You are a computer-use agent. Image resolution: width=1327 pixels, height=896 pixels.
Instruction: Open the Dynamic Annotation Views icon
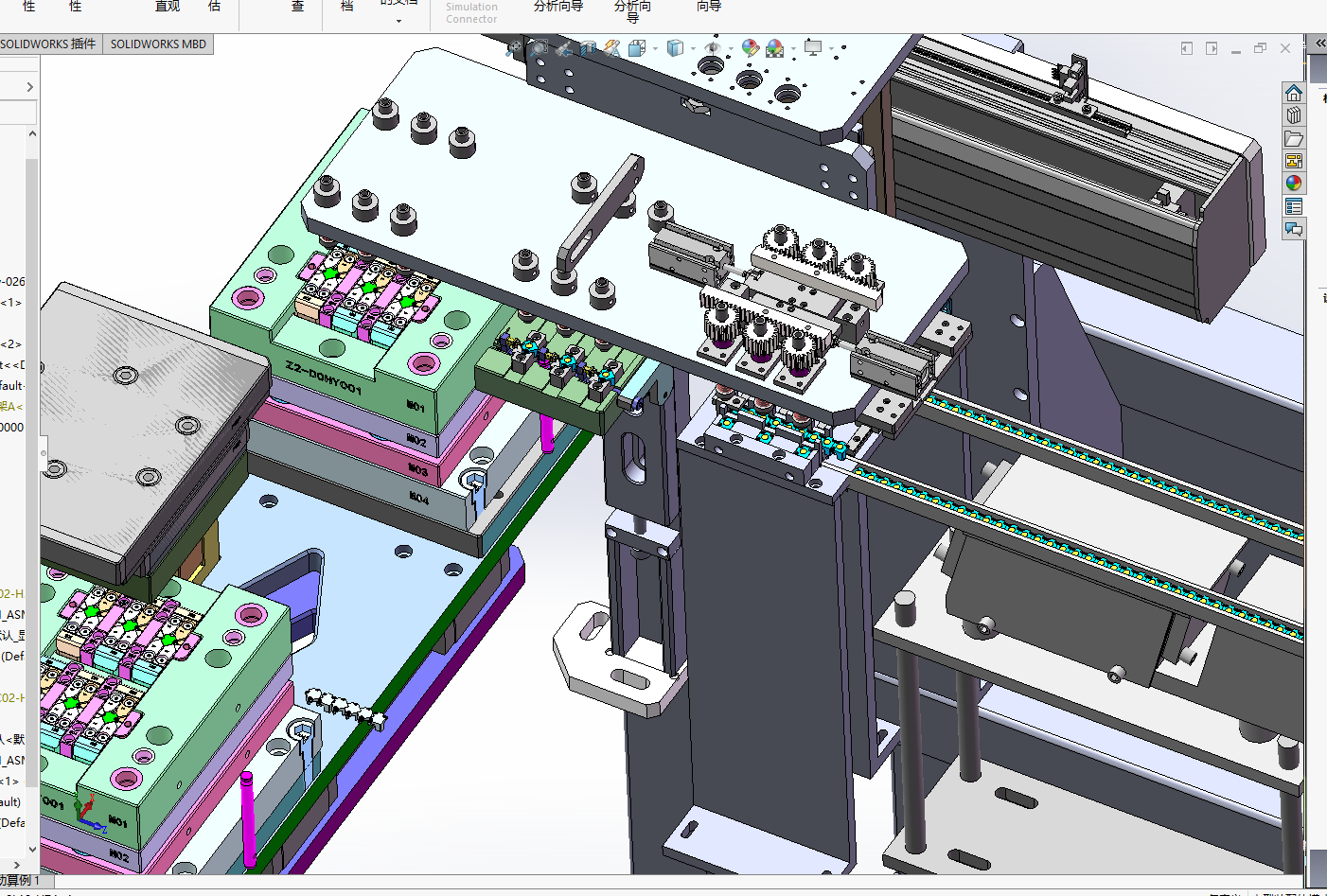tap(612, 48)
